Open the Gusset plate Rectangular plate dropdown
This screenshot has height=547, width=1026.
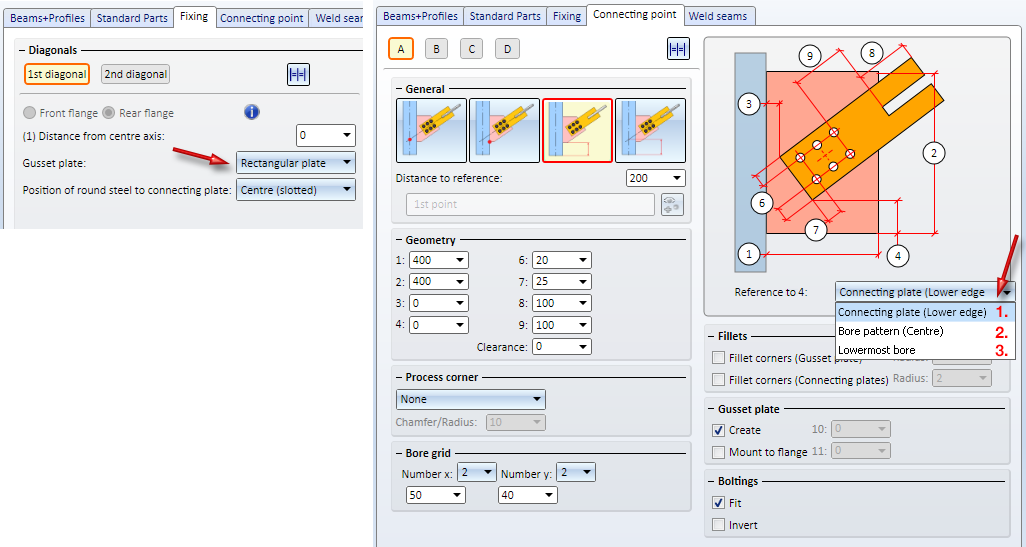pyautogui.click(x=295, y=163)
